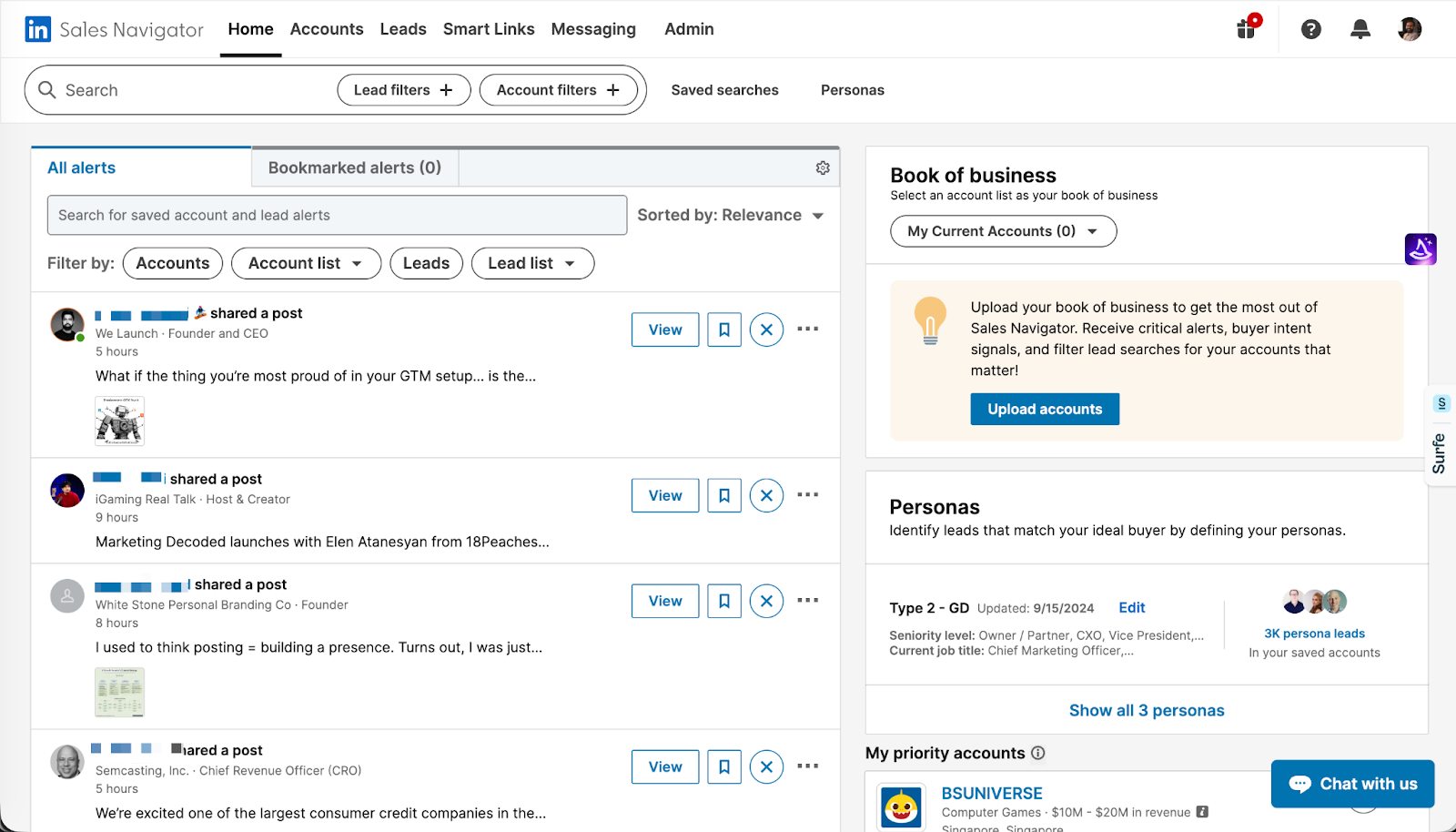Dismiss the iGaming Real Talk alert
Viewport: 1456px width, 832px height.
pos(766,495)
